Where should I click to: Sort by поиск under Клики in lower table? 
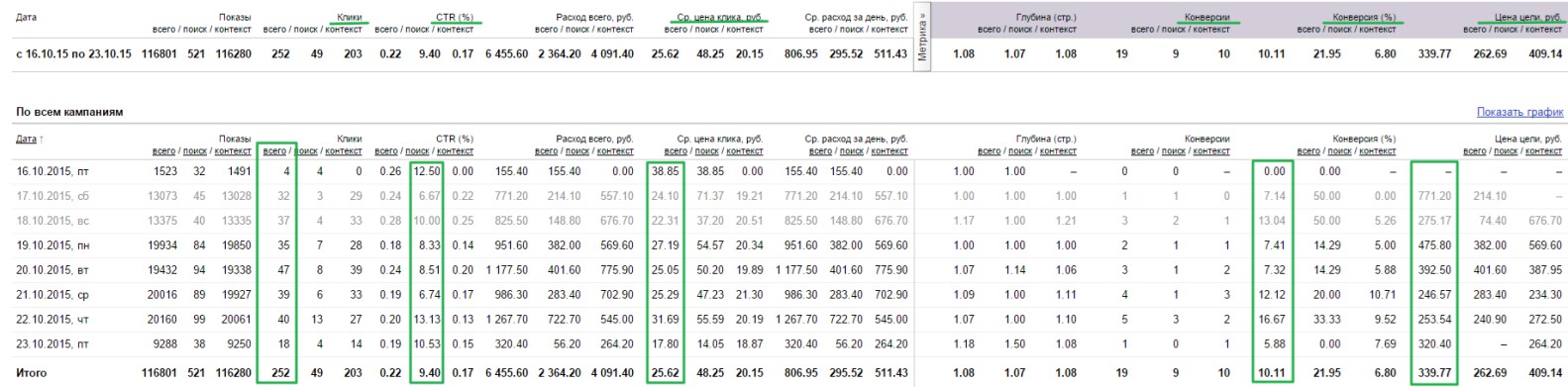(307, 151)
